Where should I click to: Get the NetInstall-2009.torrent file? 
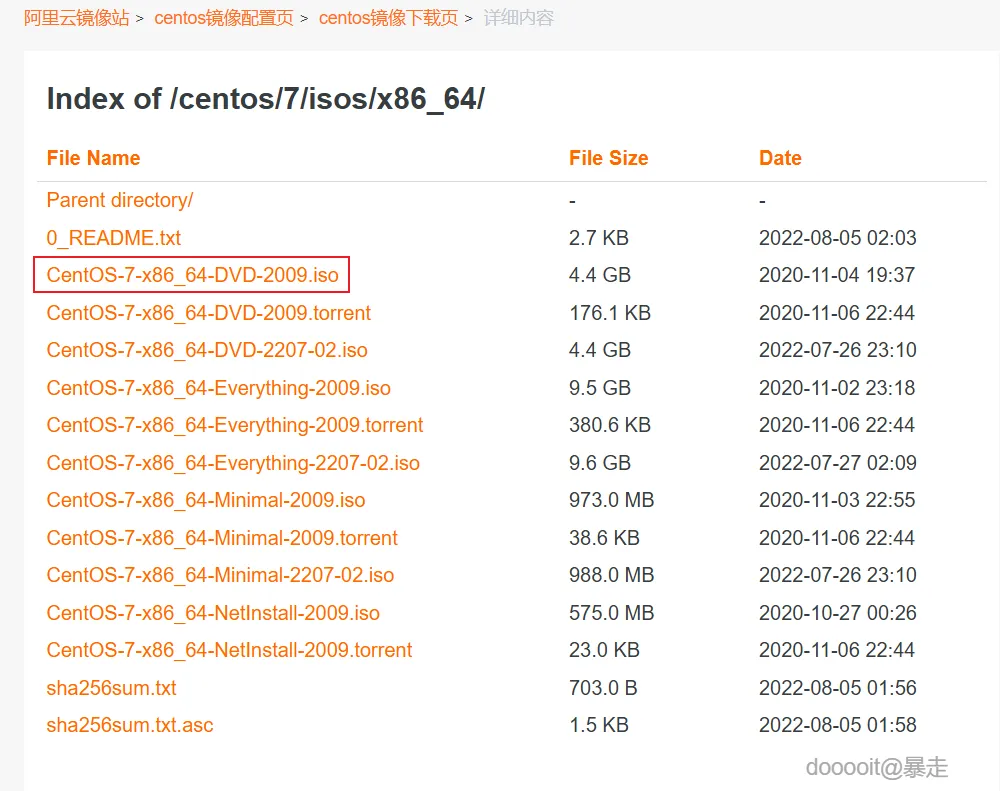pyautogui.click(x=229, y=650)
